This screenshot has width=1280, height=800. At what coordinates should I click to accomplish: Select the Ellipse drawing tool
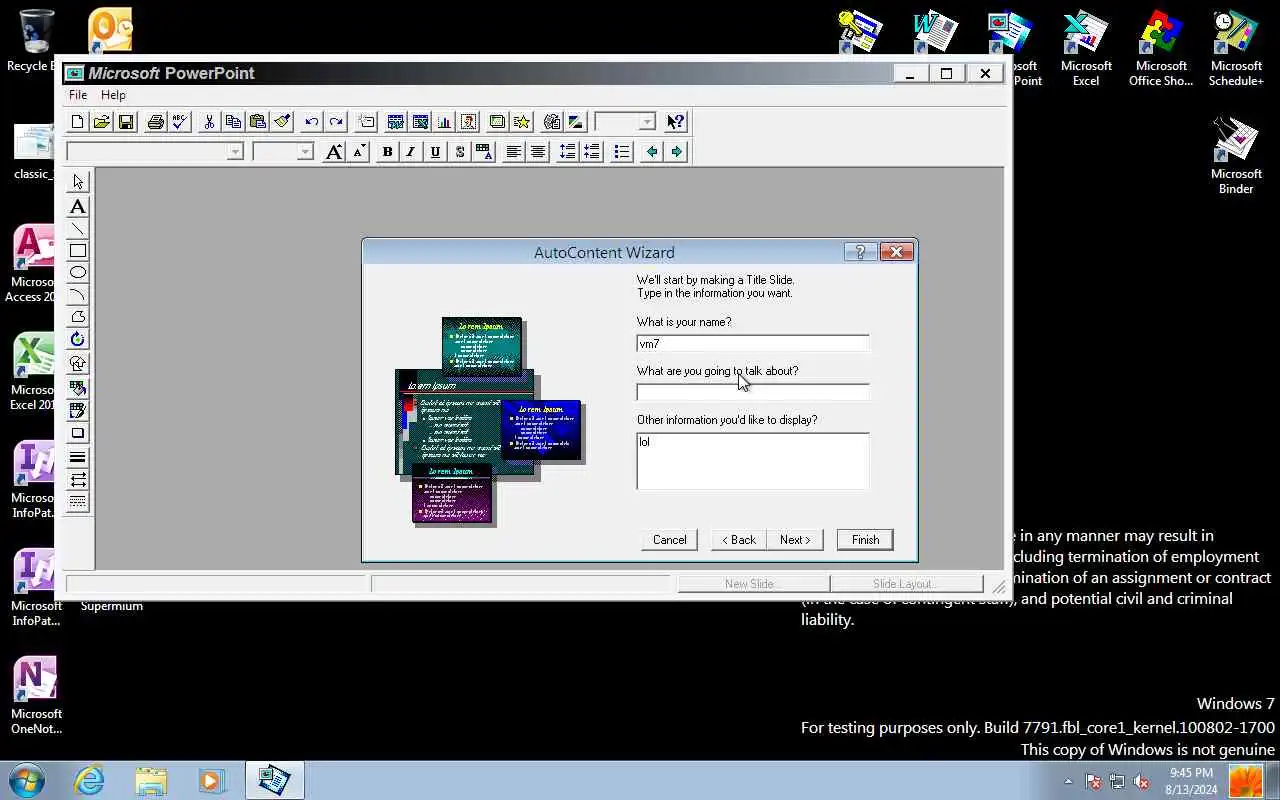[78, 273]
